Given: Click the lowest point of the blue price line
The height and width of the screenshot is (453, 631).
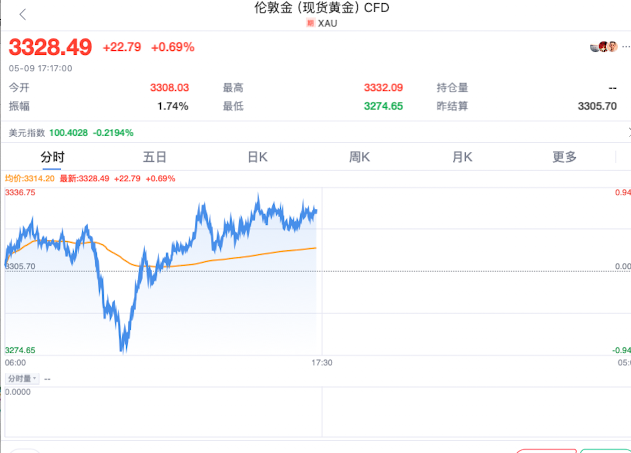Looking at the screenshot, I should tap(122, 351).
